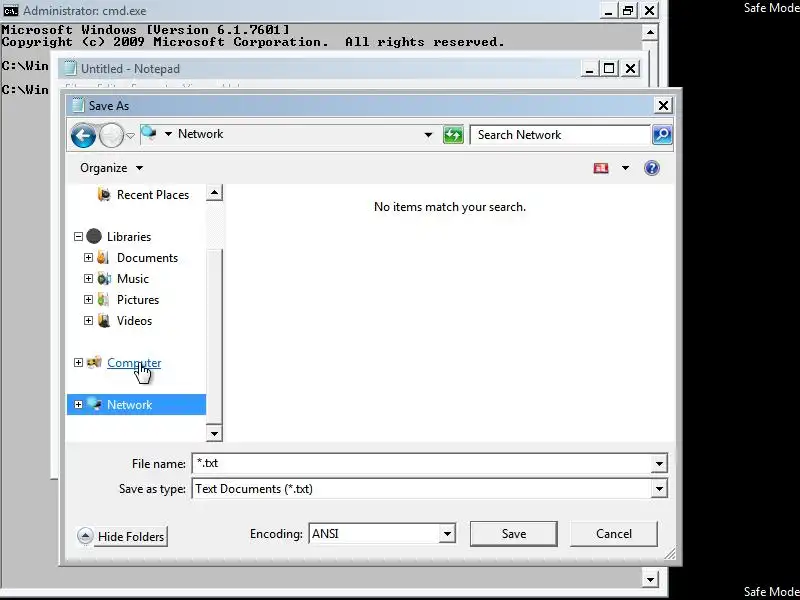
Task: Expand the Network tree node
Action: (78, 405)
